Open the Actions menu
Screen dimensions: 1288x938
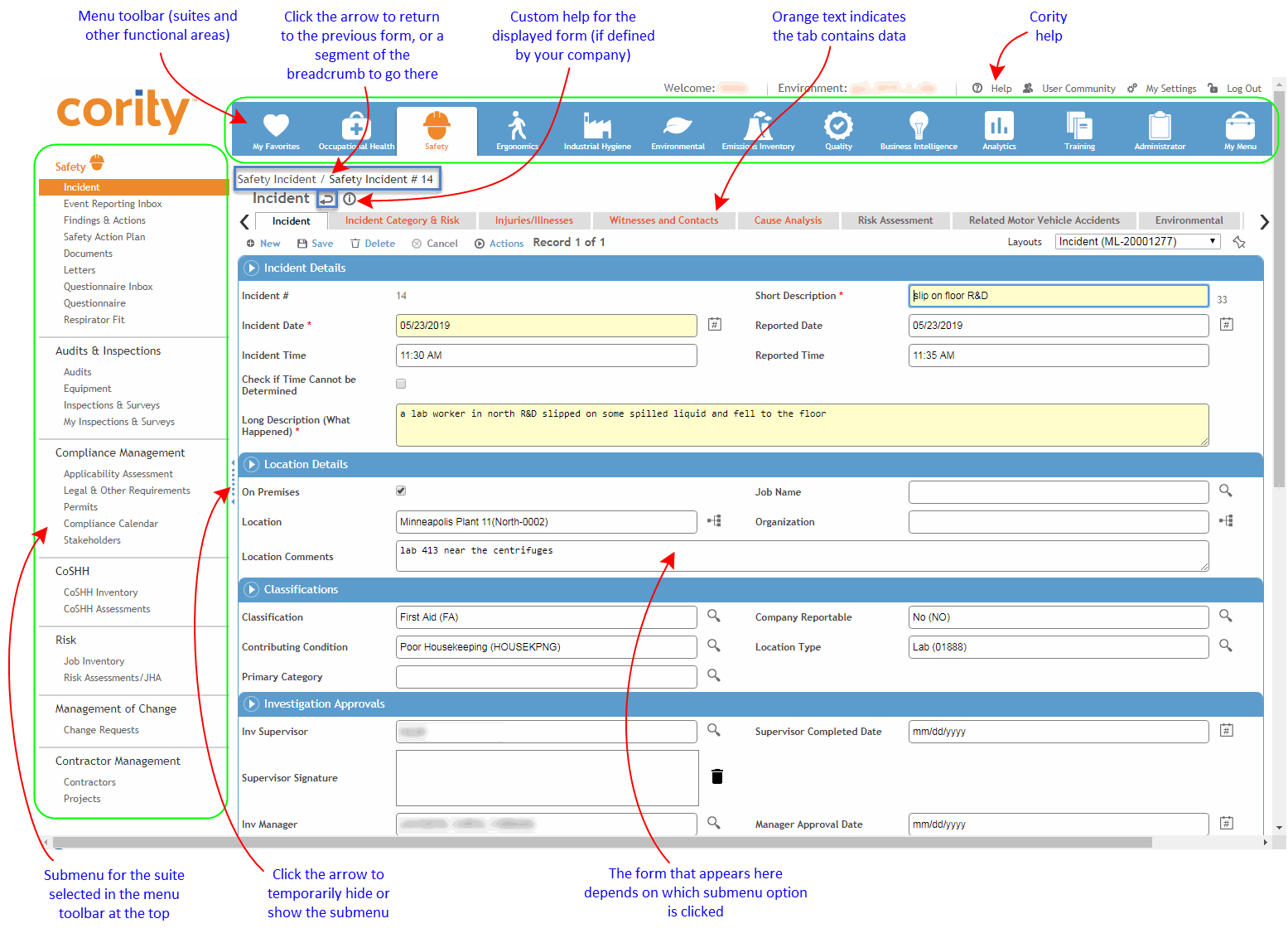499,244
